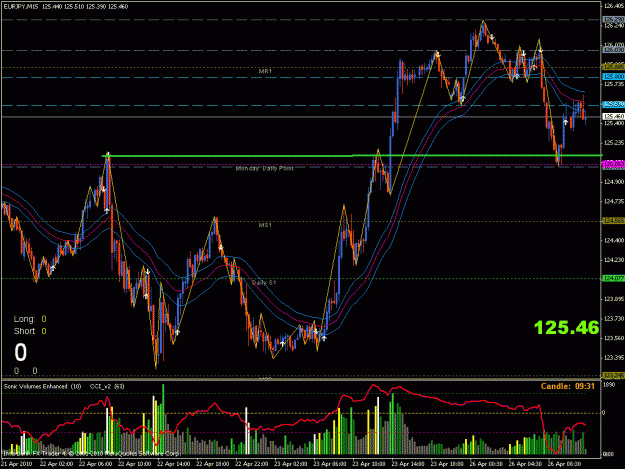Click the 26 Apr 00:30 time axis label
Screen dimensions: 625x469
click(486, 464)
